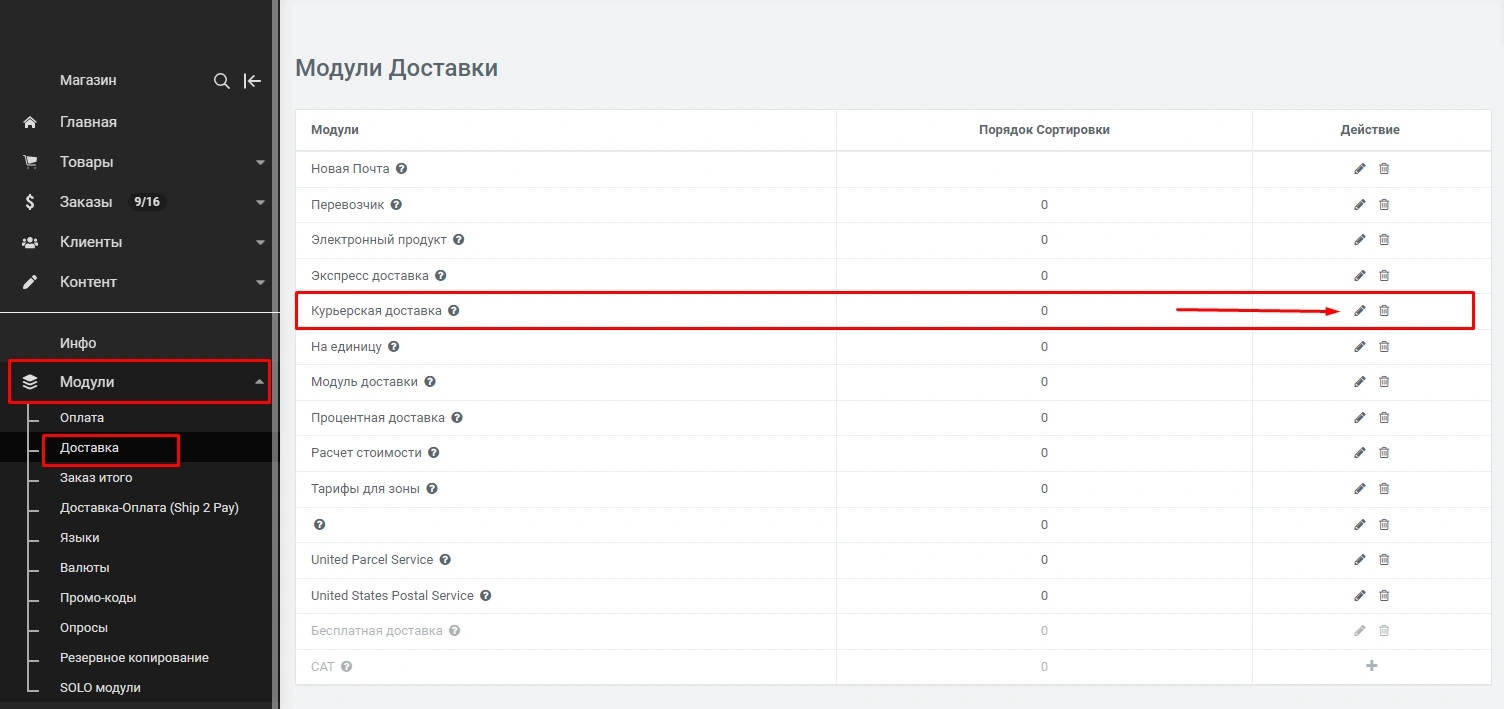Install CAT module with plus icon
This screenshot has height=709, width=1504.
(x=1371, y=666)
